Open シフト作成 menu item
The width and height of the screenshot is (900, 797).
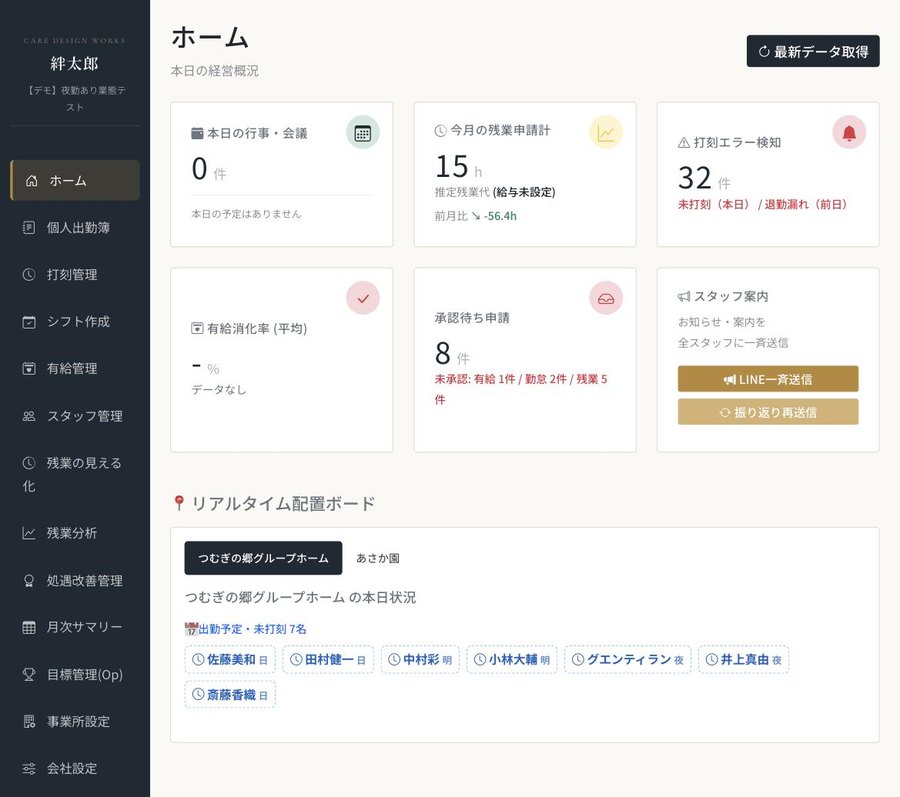click(x=75, y=322)
